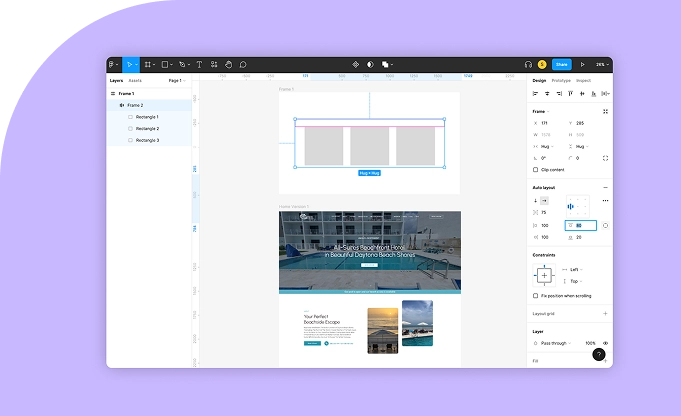Click the help question mark button
681x416 pixels.
click(598, 354)
